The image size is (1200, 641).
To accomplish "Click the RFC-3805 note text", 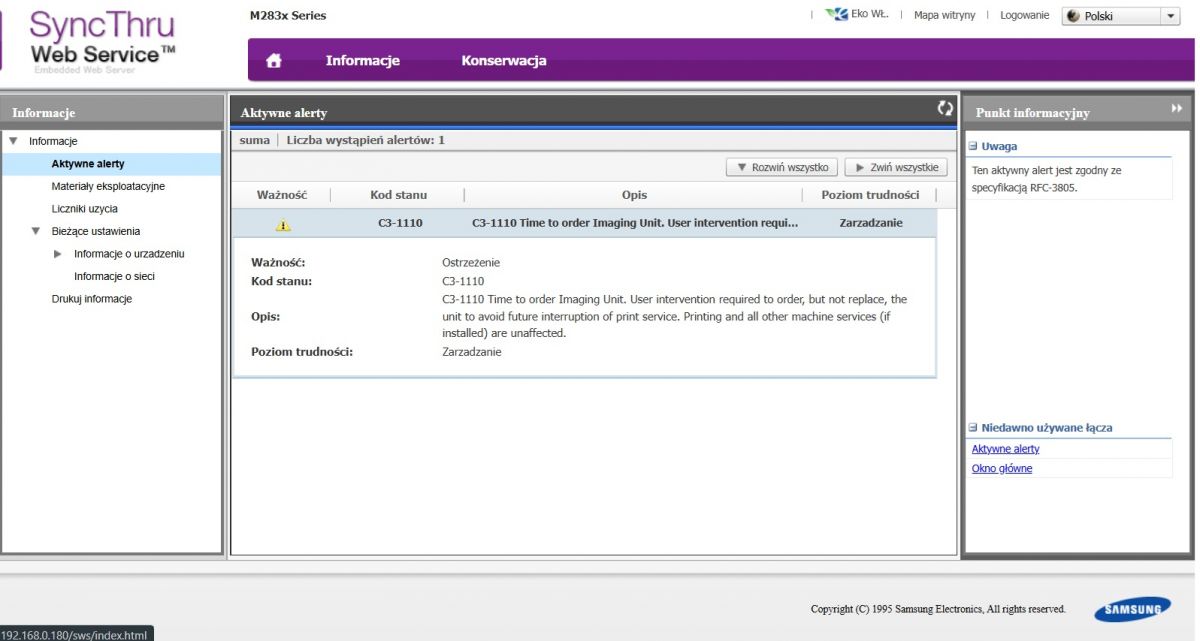I will coord(1047,179).
